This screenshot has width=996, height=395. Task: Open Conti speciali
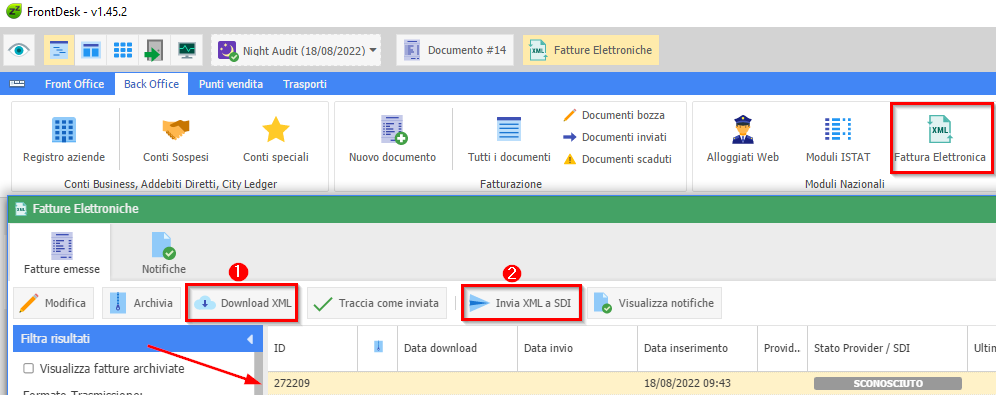276,139
